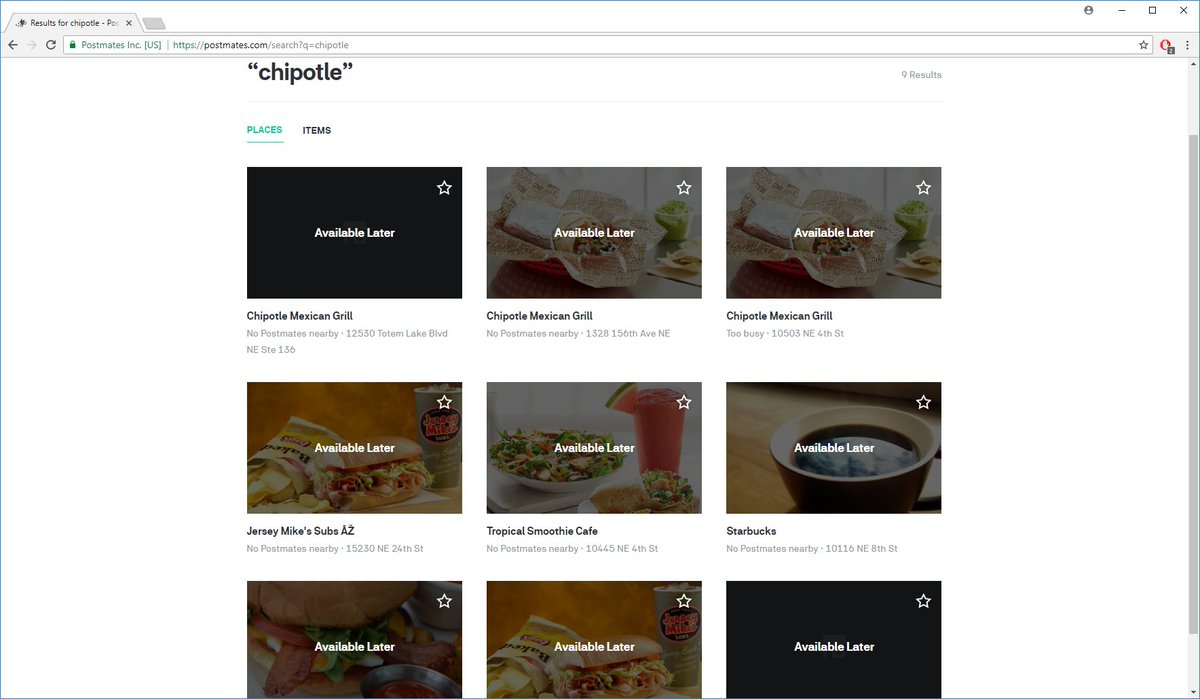The width and height of the screenshot is (1200, 699).
Task: Open the Chipotle image at 10503 NE 4th St
Action: pyautogui.click(x=833, y=232)
